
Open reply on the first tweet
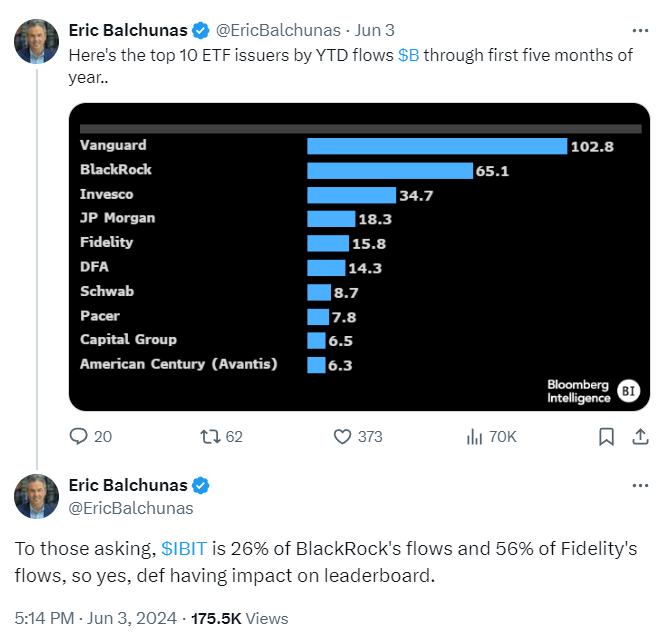click(90, 437)
